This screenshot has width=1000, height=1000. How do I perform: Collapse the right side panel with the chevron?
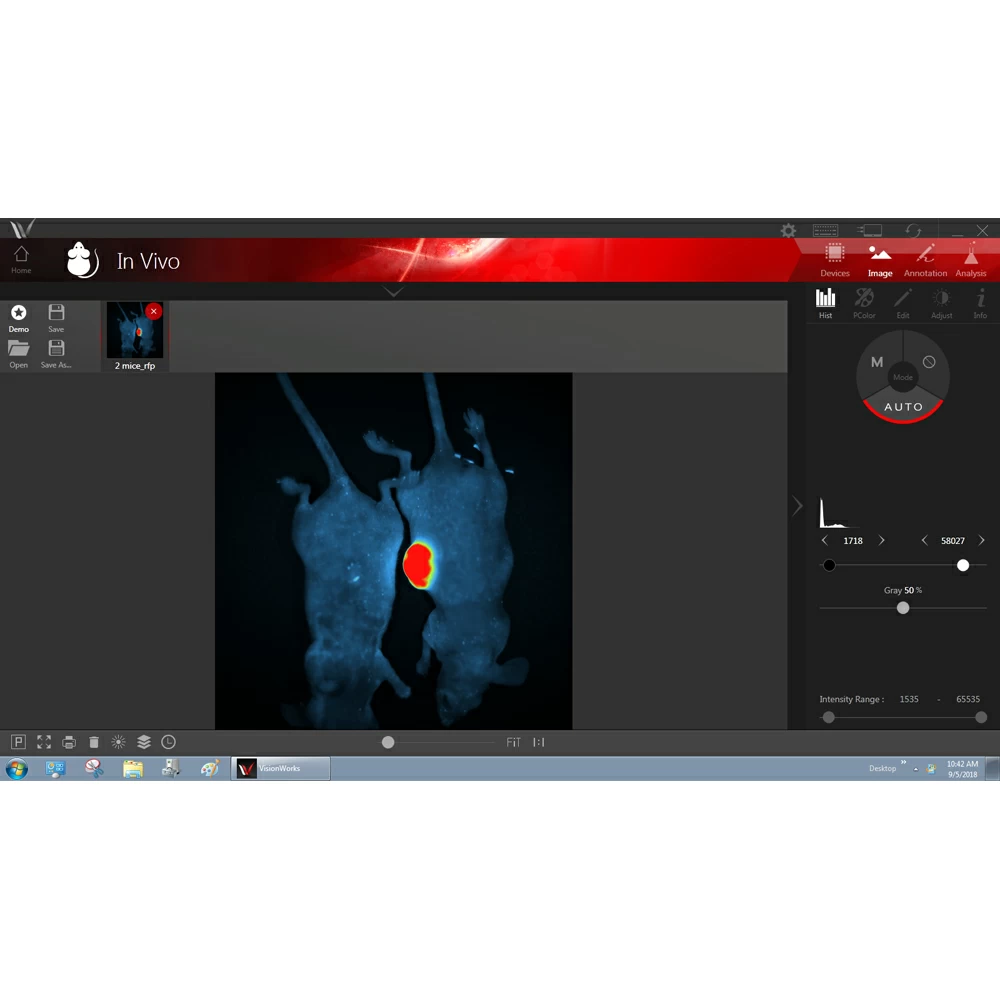pos(797,506)
